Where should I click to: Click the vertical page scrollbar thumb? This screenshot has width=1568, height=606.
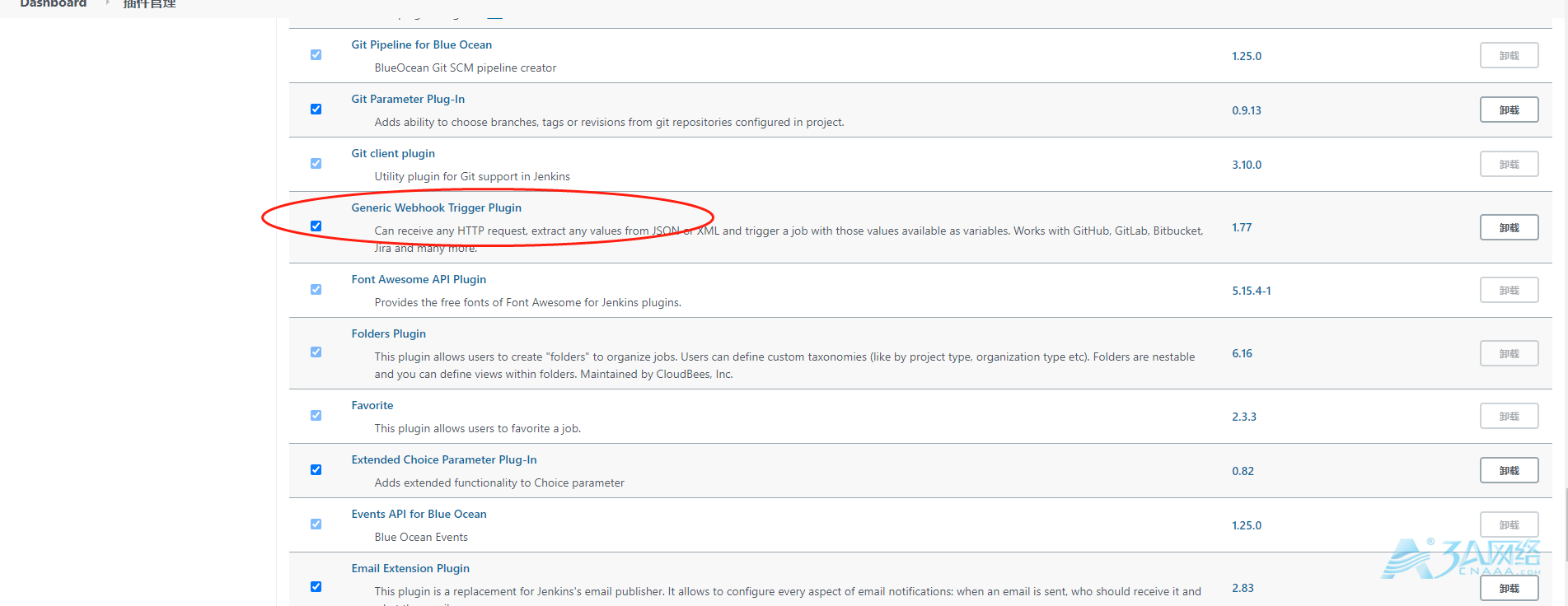point(1565,524)
